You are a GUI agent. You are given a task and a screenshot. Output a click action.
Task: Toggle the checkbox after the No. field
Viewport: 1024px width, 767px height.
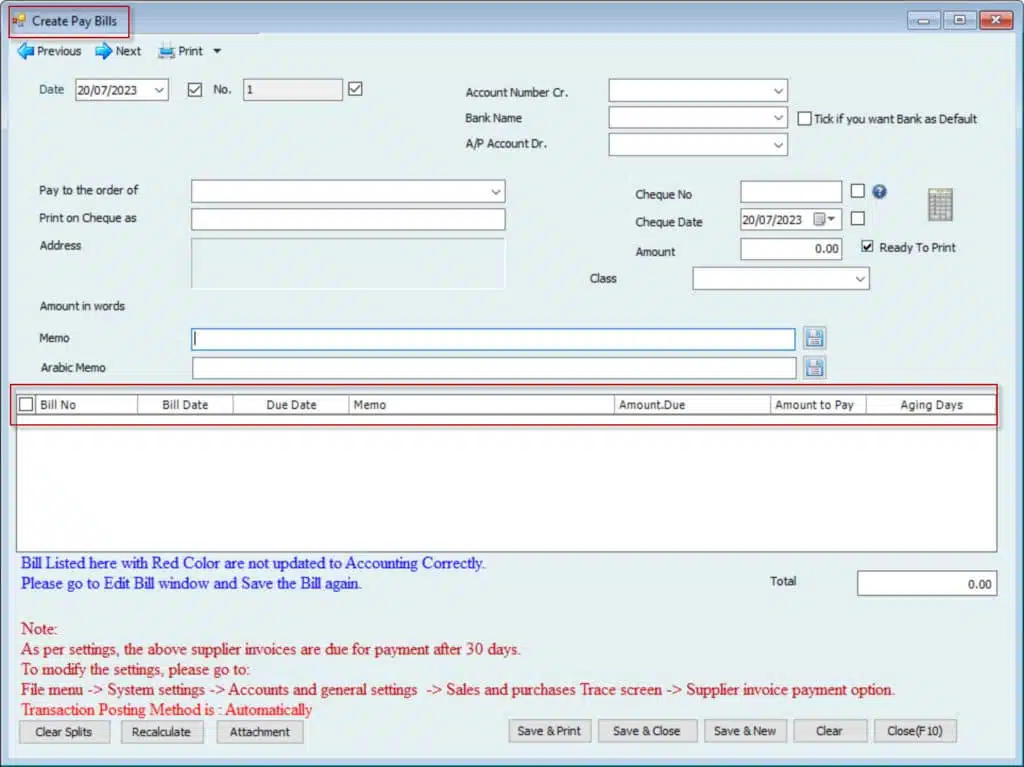(355, 89)
